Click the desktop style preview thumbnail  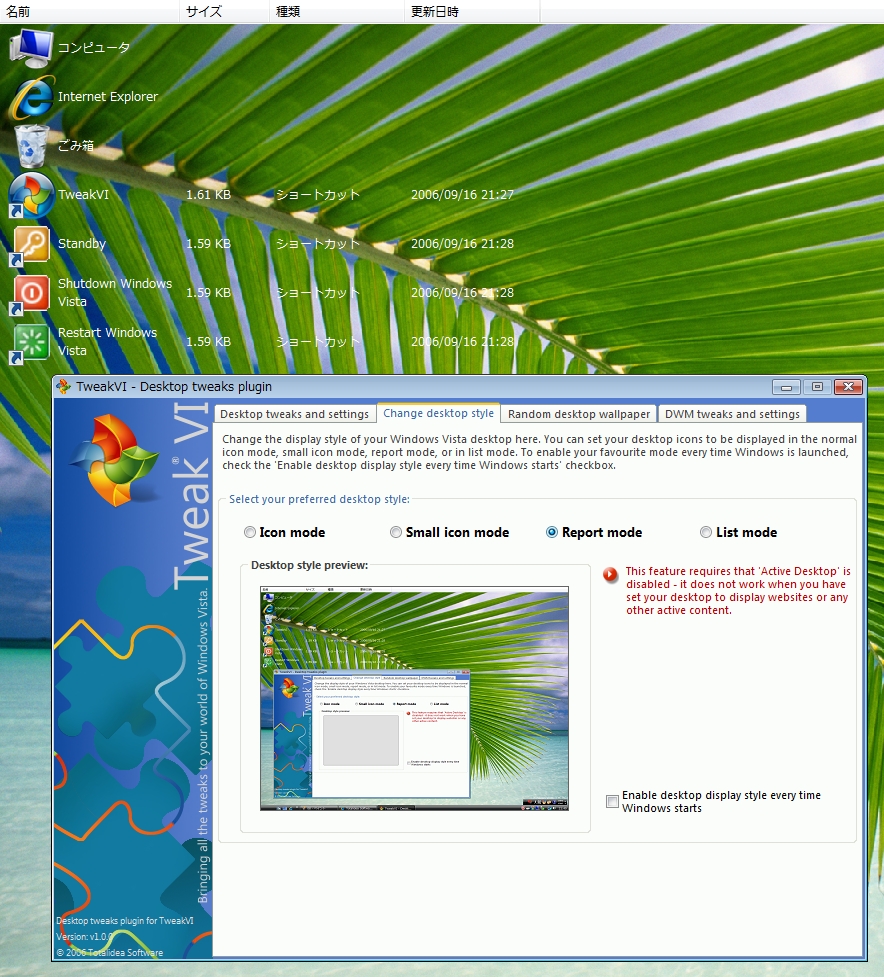click(414, 698)
